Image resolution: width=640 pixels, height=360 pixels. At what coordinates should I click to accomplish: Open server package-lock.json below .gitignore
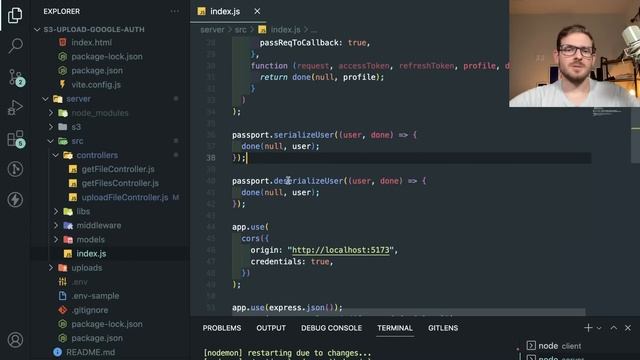coord(107,324)
